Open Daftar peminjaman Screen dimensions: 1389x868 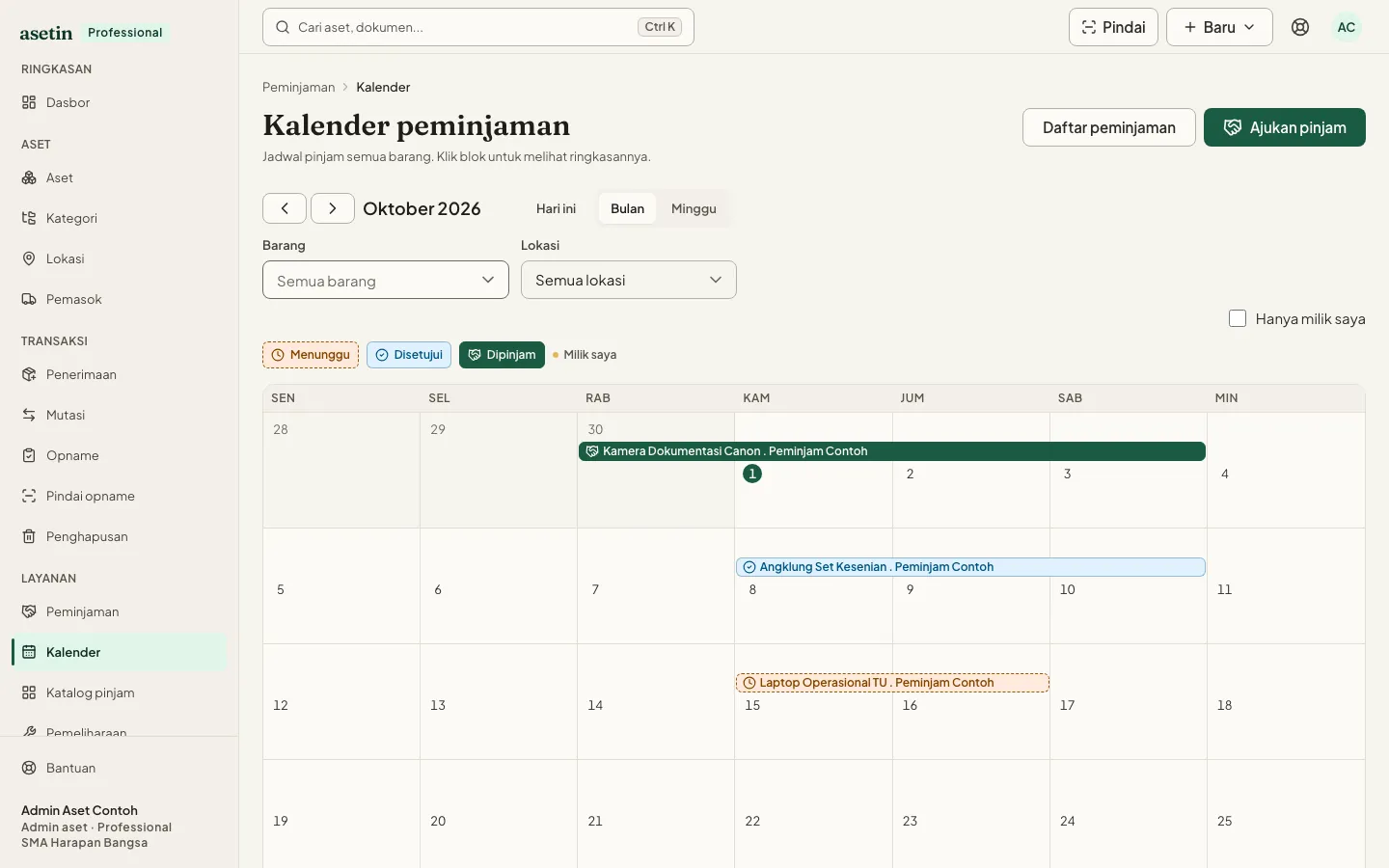(x=1109, y=127)
